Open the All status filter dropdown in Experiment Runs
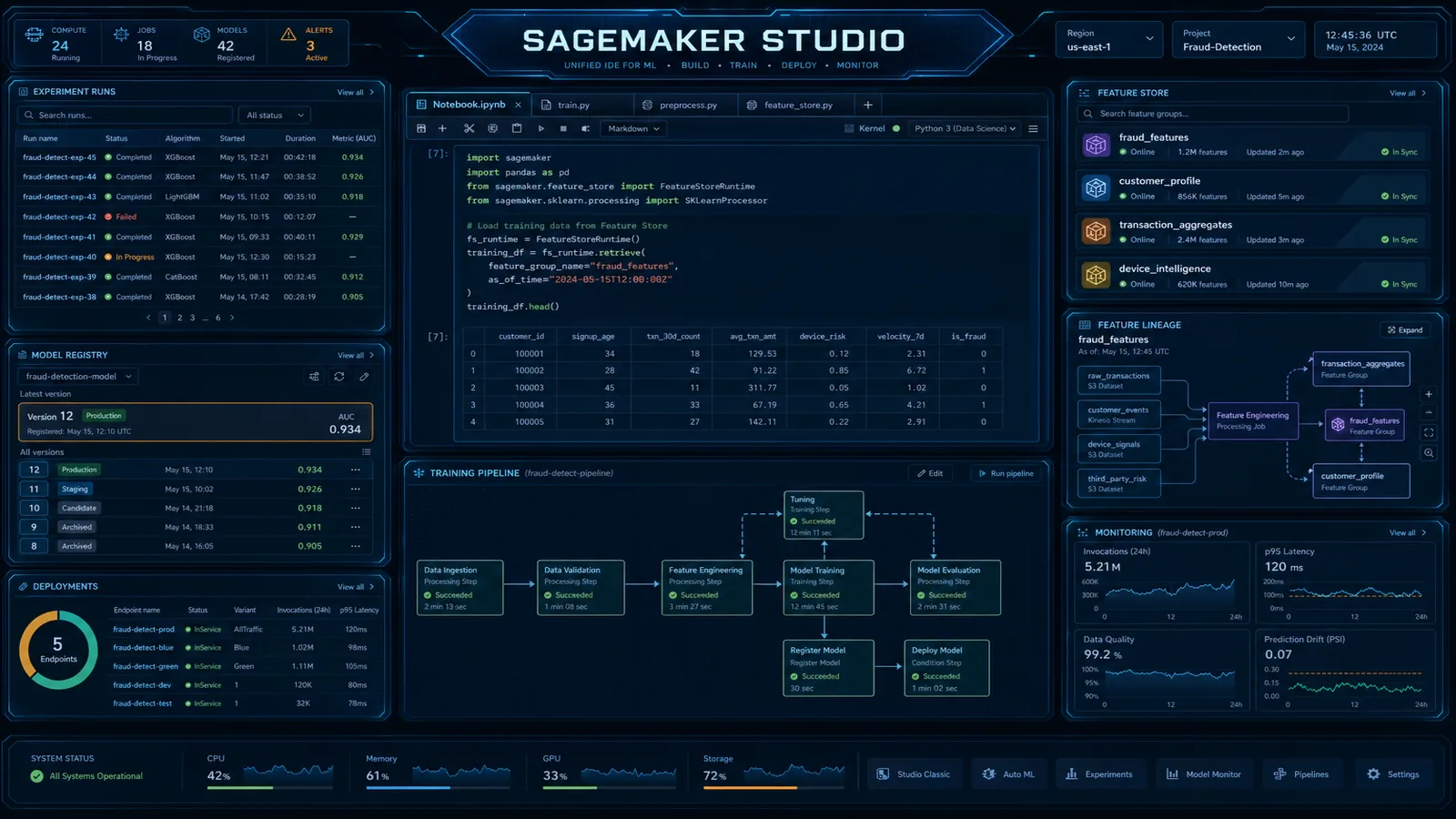 [x=274, y=115]
